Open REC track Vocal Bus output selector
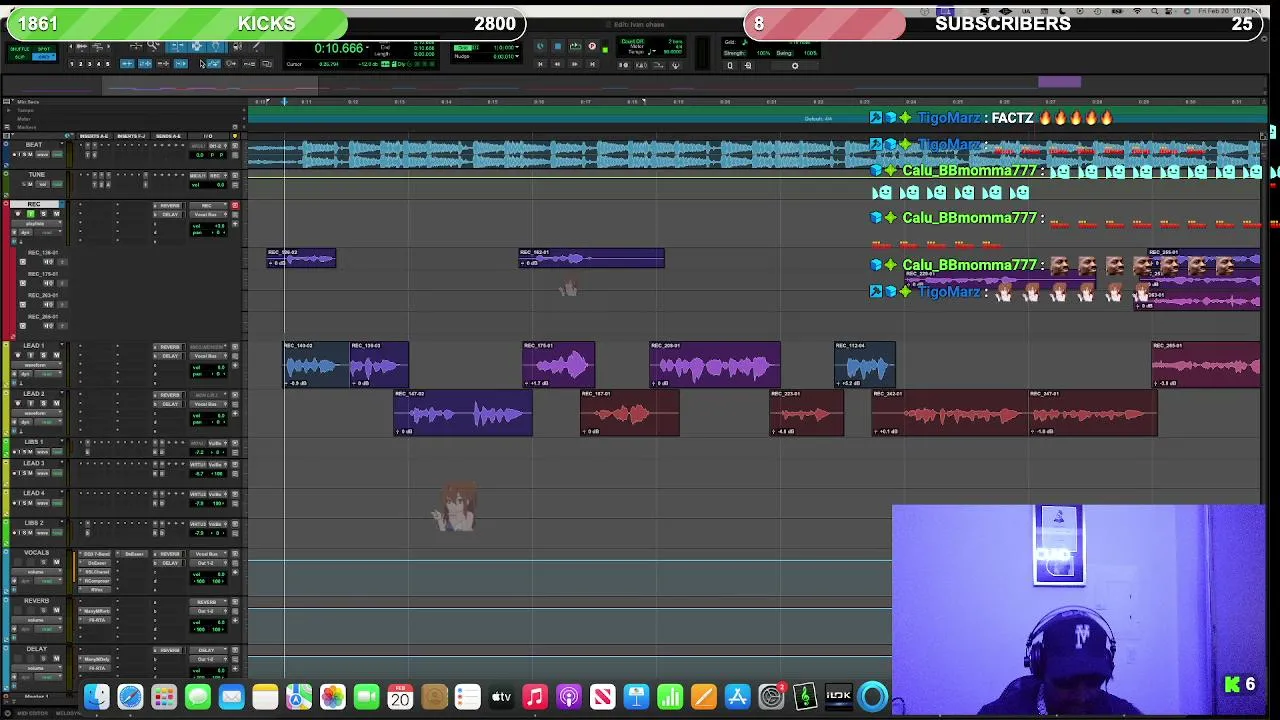1280x720 pixels. click(208, 214)
